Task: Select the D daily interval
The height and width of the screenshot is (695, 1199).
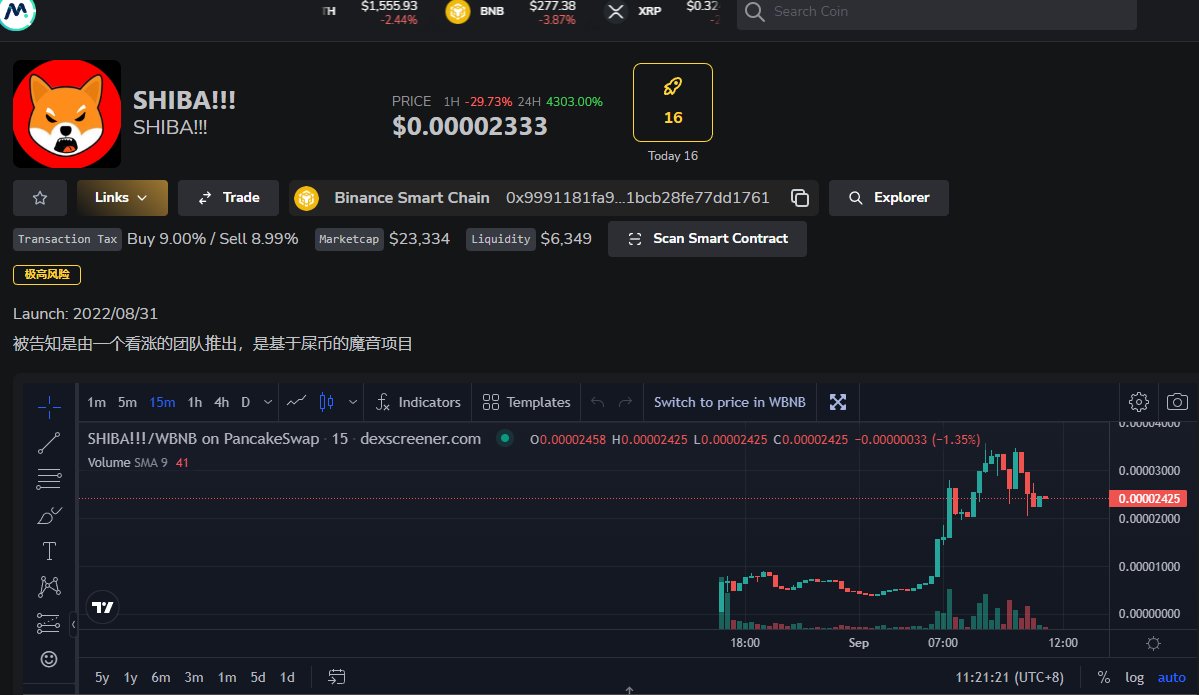Action: click(245, 402)
